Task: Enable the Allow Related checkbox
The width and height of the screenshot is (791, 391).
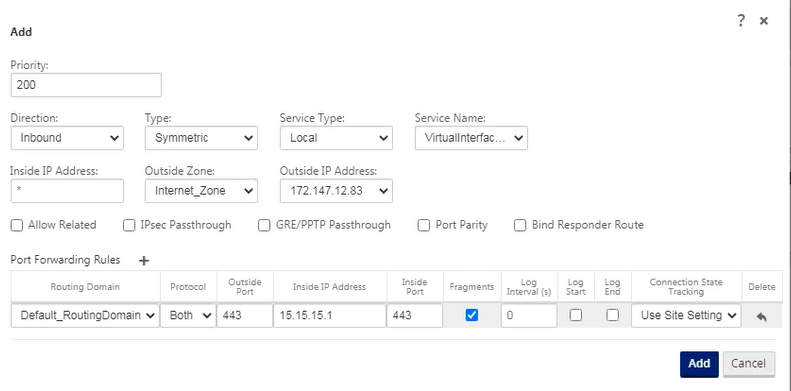Action: tap(17, 225)
